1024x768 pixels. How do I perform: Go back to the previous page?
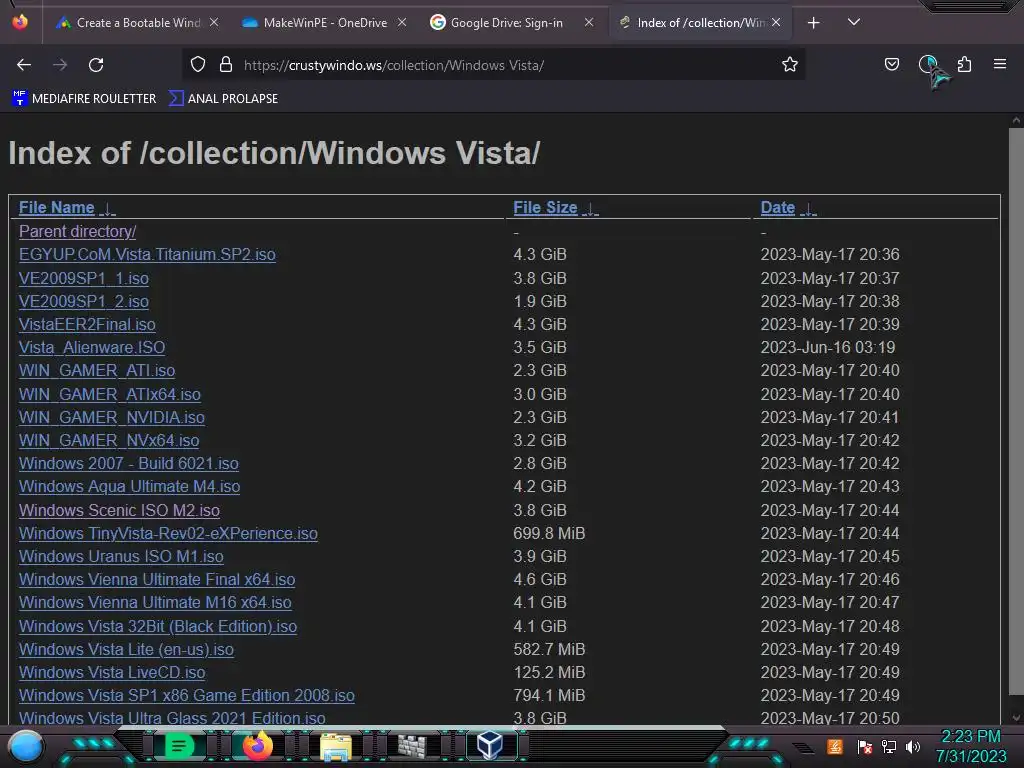(24, 65)
